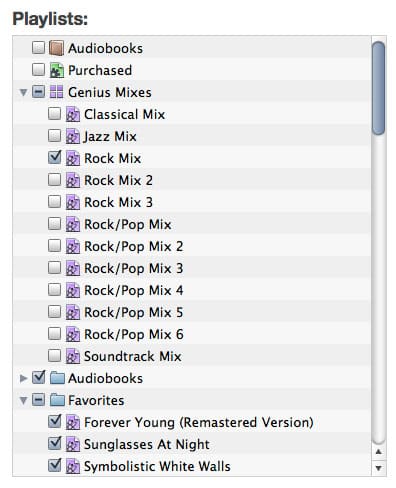Check the Rock Mix 2 checkbox
Image resolution: width=396 pixels, height=488 pixels.
coord(54,179)
